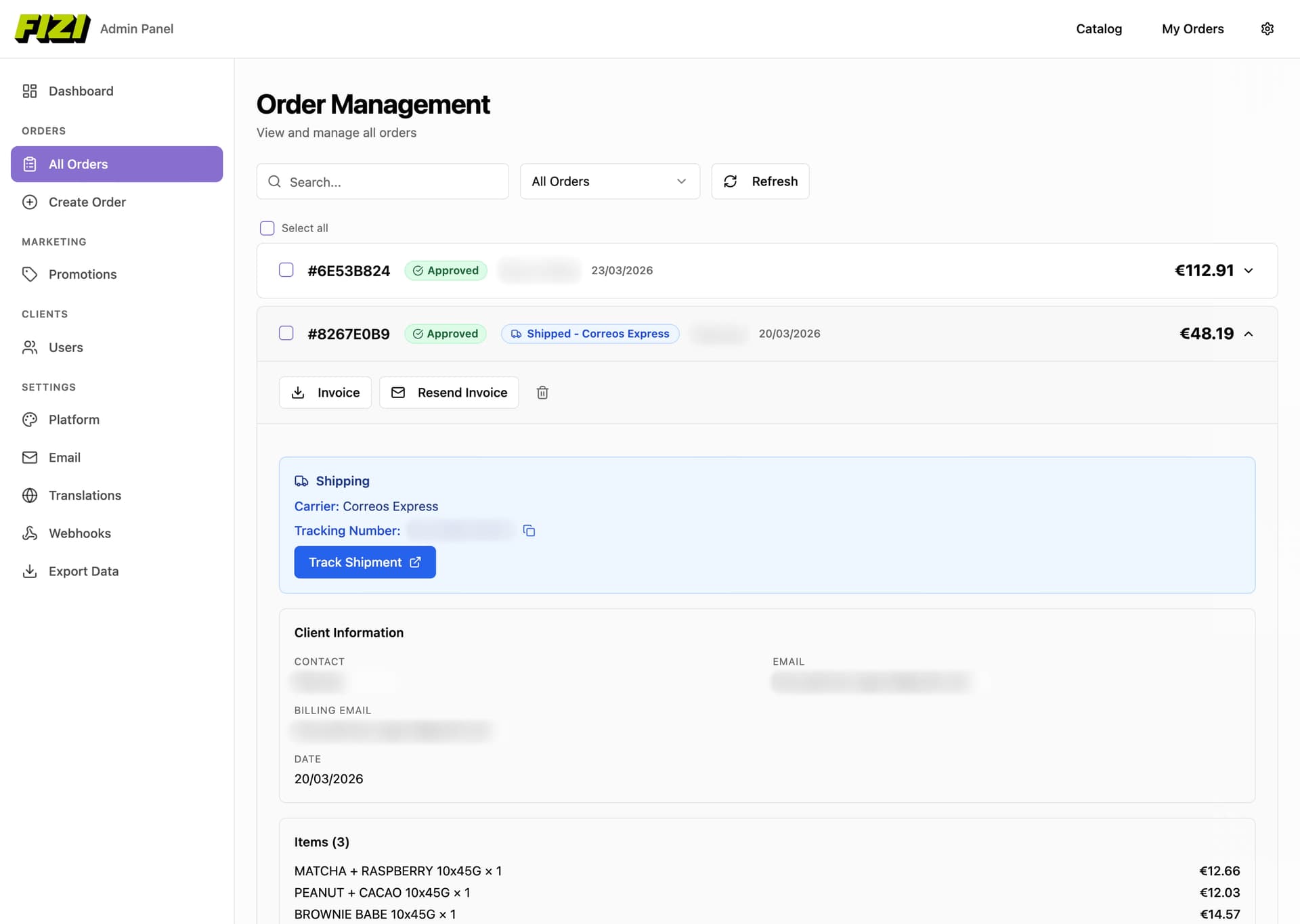Copy the tracking number with the copy icon
Viewport: 1300px width, 924px height.
pos(529,531)
